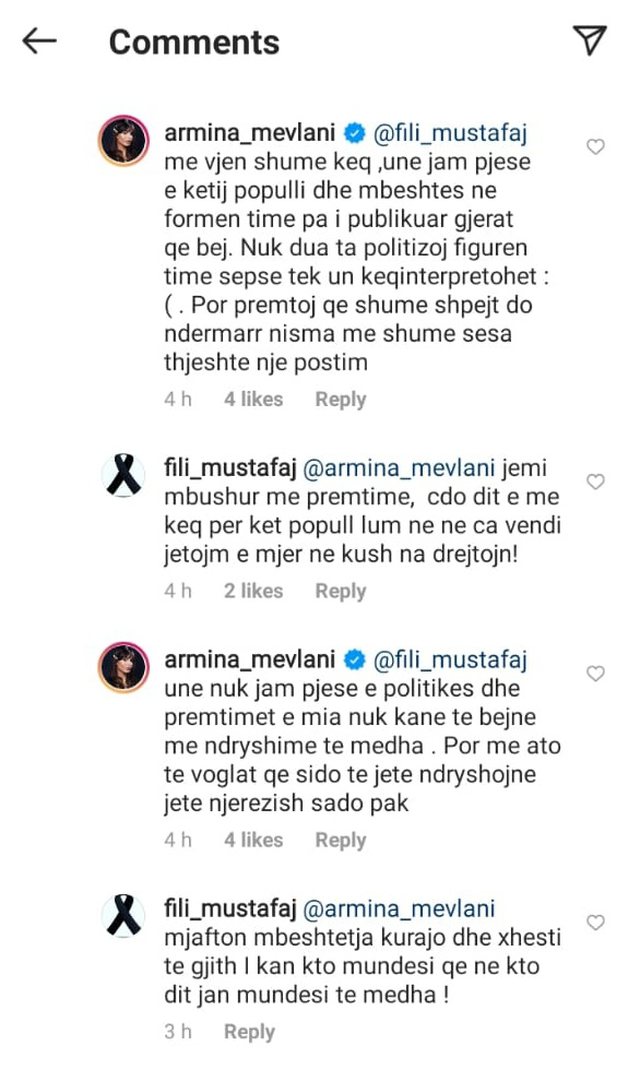Viewport: 640px width, 1082px height.
Task: Reply to fili_mustafaj's 'jemi mbushur' comment
Action: point(340,591)
